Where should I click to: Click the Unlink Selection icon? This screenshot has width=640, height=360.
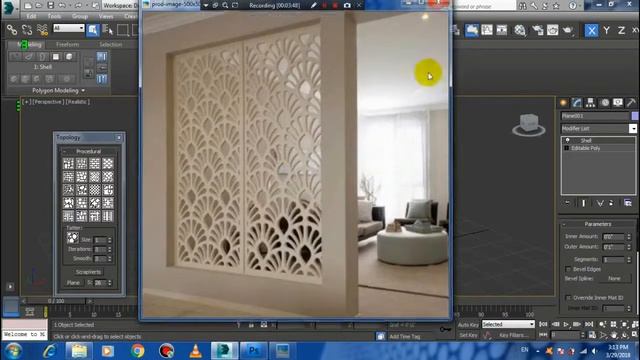tap(27, 30)
